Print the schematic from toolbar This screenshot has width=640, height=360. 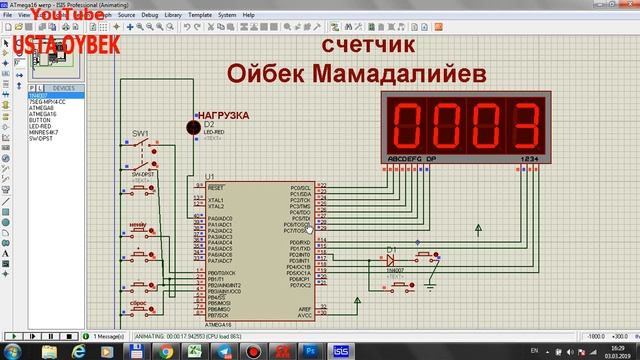point(66,27)
